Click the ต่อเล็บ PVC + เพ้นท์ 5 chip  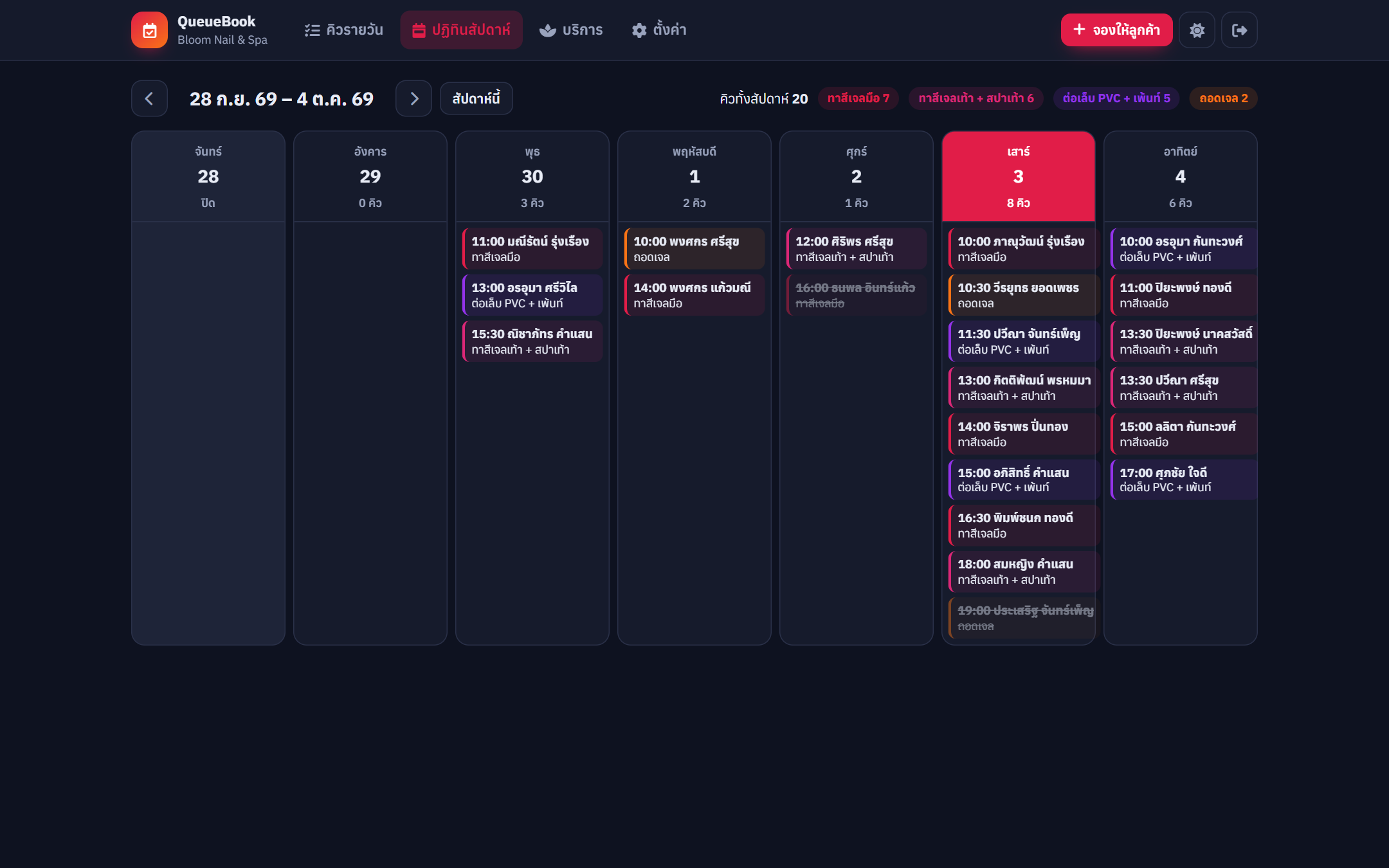point(1116,98)
